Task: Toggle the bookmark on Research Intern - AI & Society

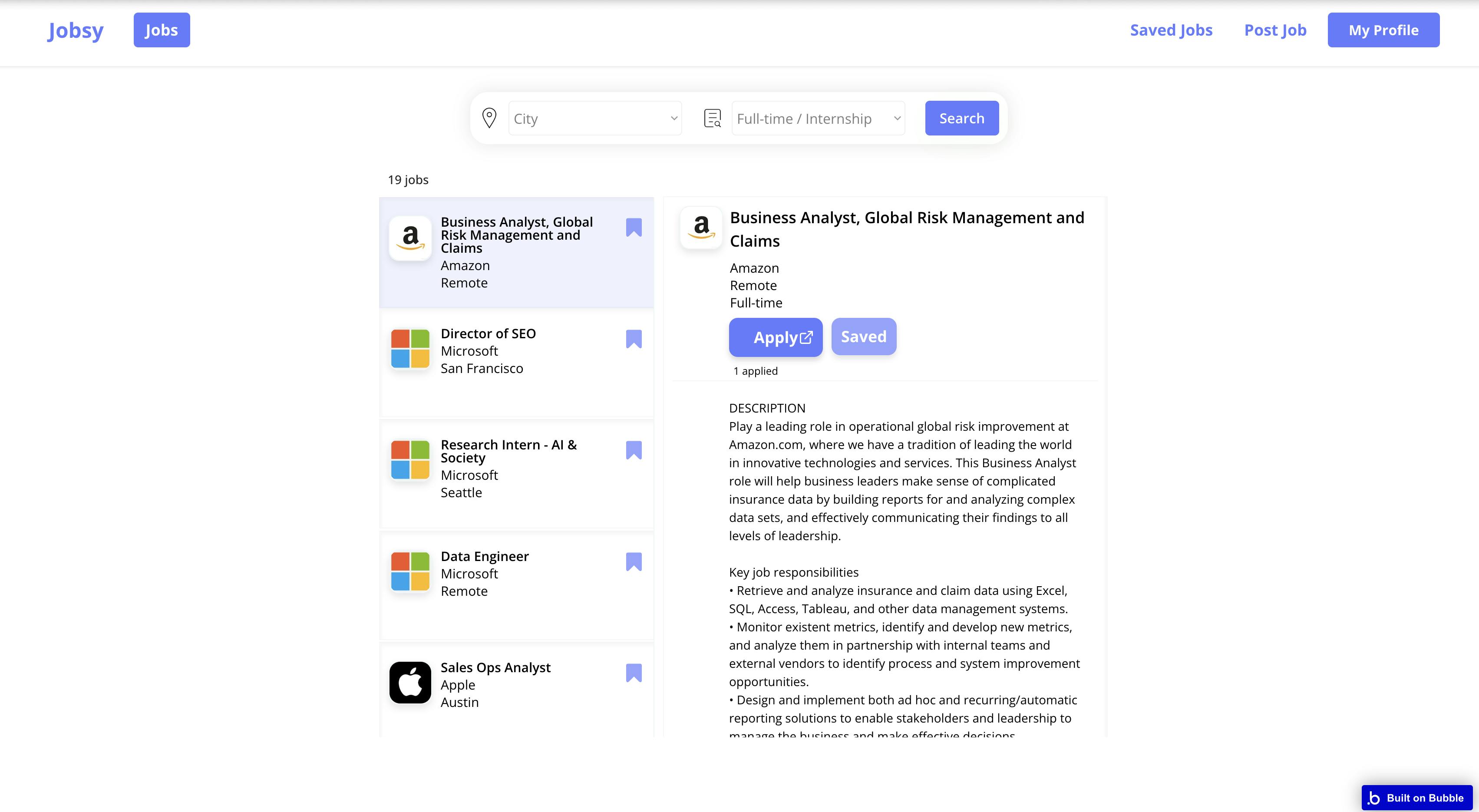Action: [x=633, y=451]
